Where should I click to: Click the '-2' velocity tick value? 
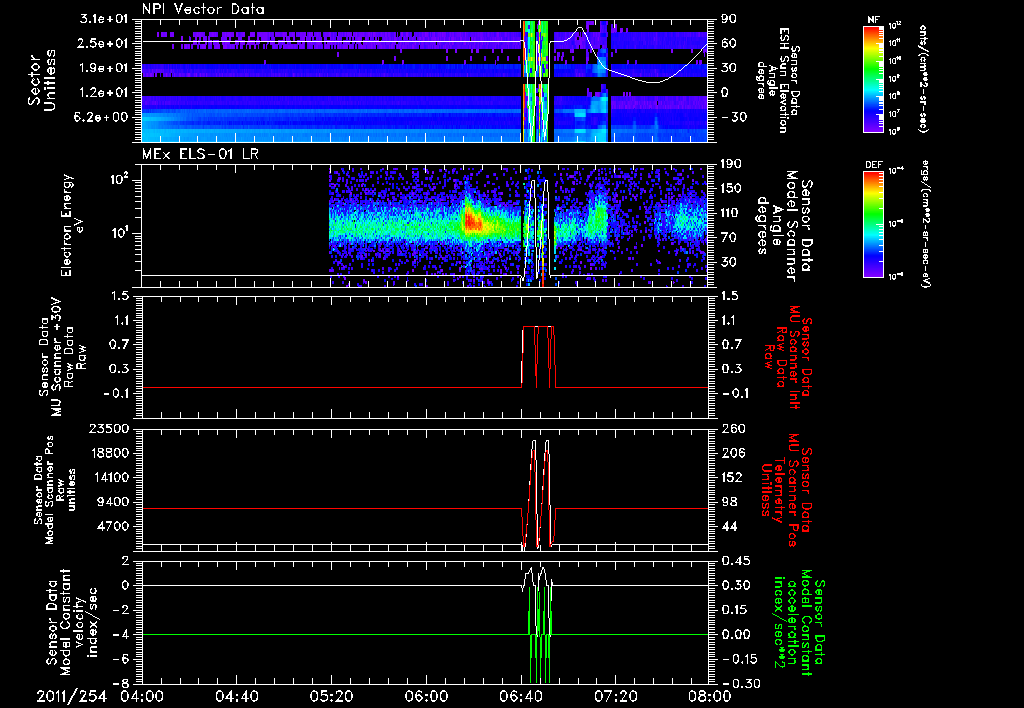[x=119, y=610]
